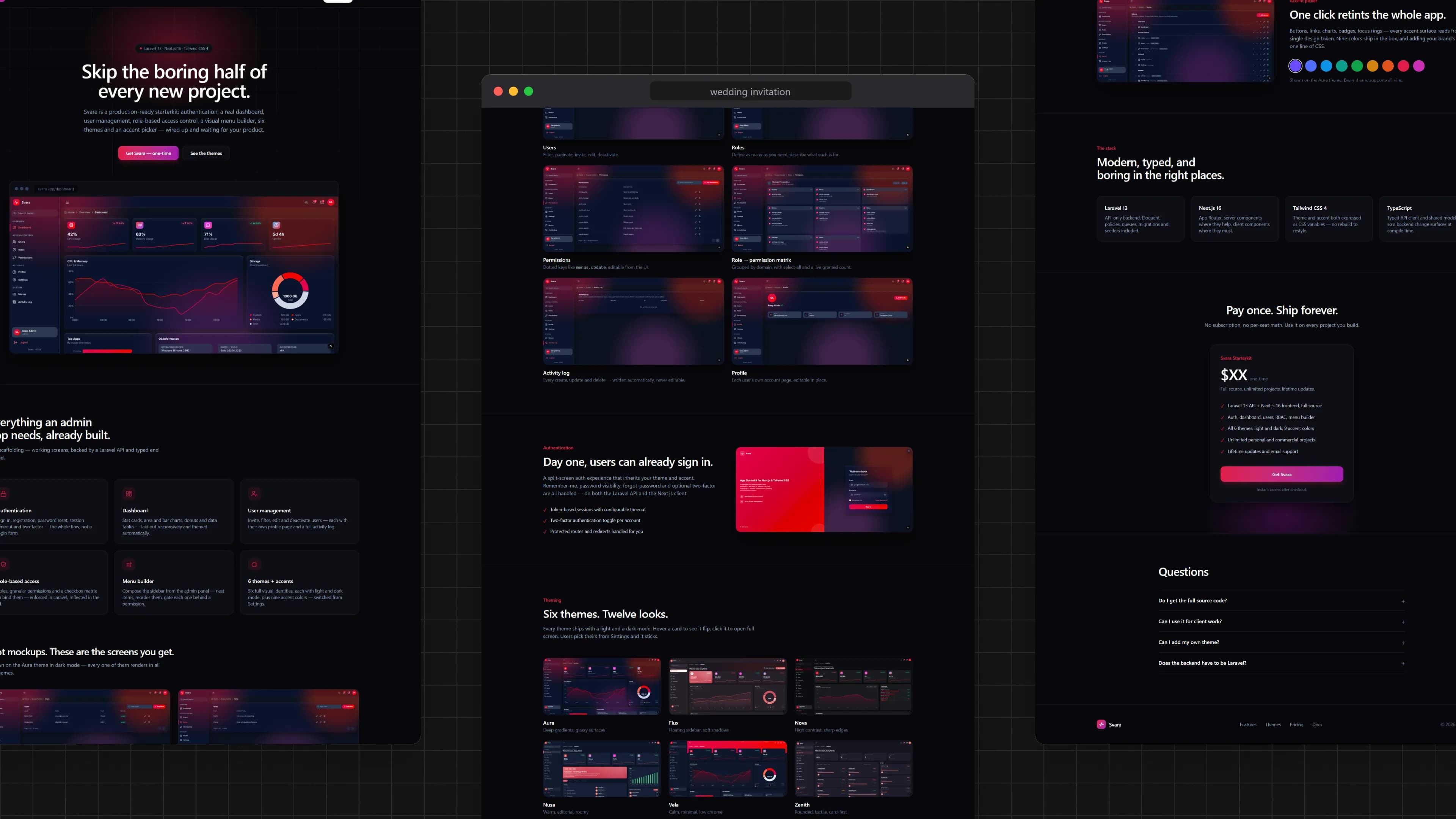Open the Aura theme preview card
This screenshot has height=819, width=1456.
602,686
